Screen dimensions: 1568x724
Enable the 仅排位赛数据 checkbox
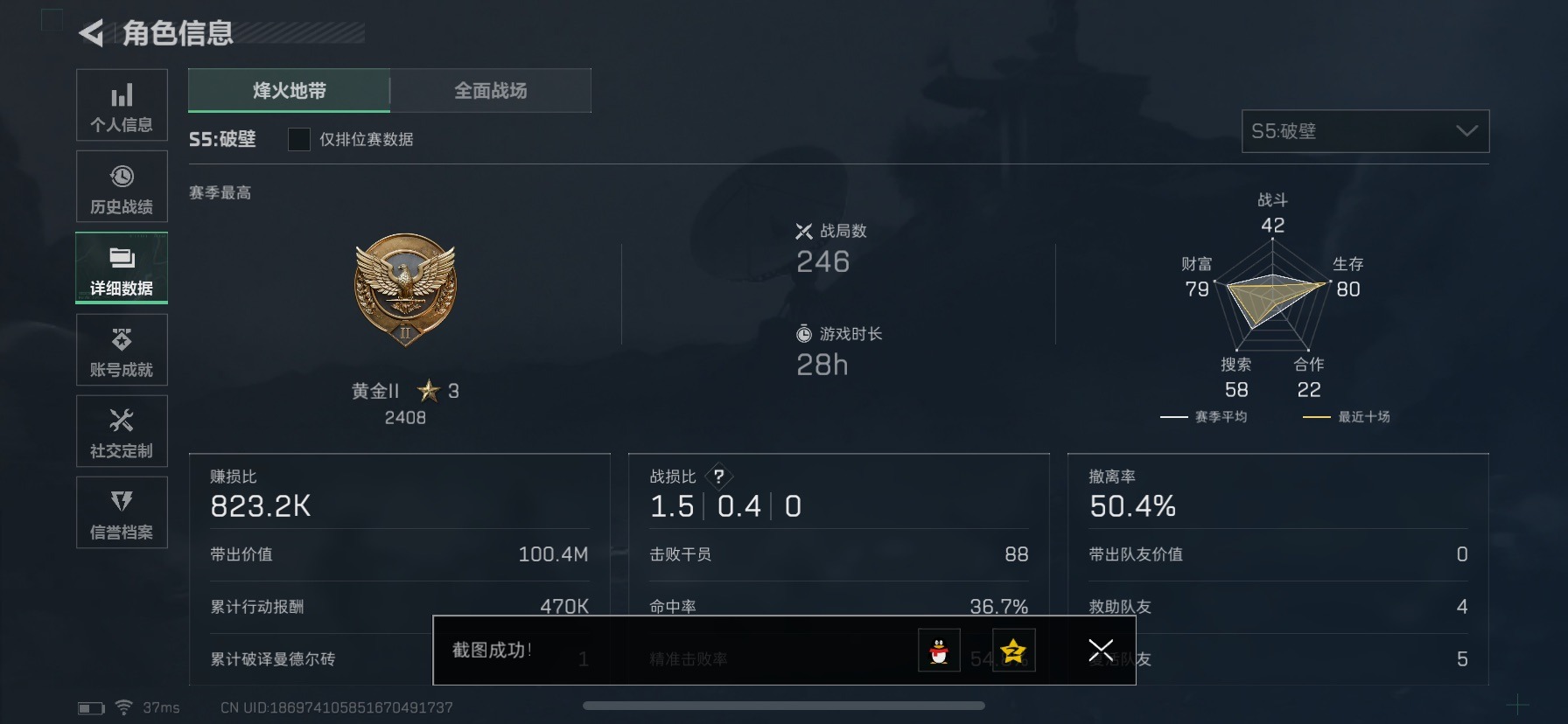pyautogui.click(x=299, y=139)
